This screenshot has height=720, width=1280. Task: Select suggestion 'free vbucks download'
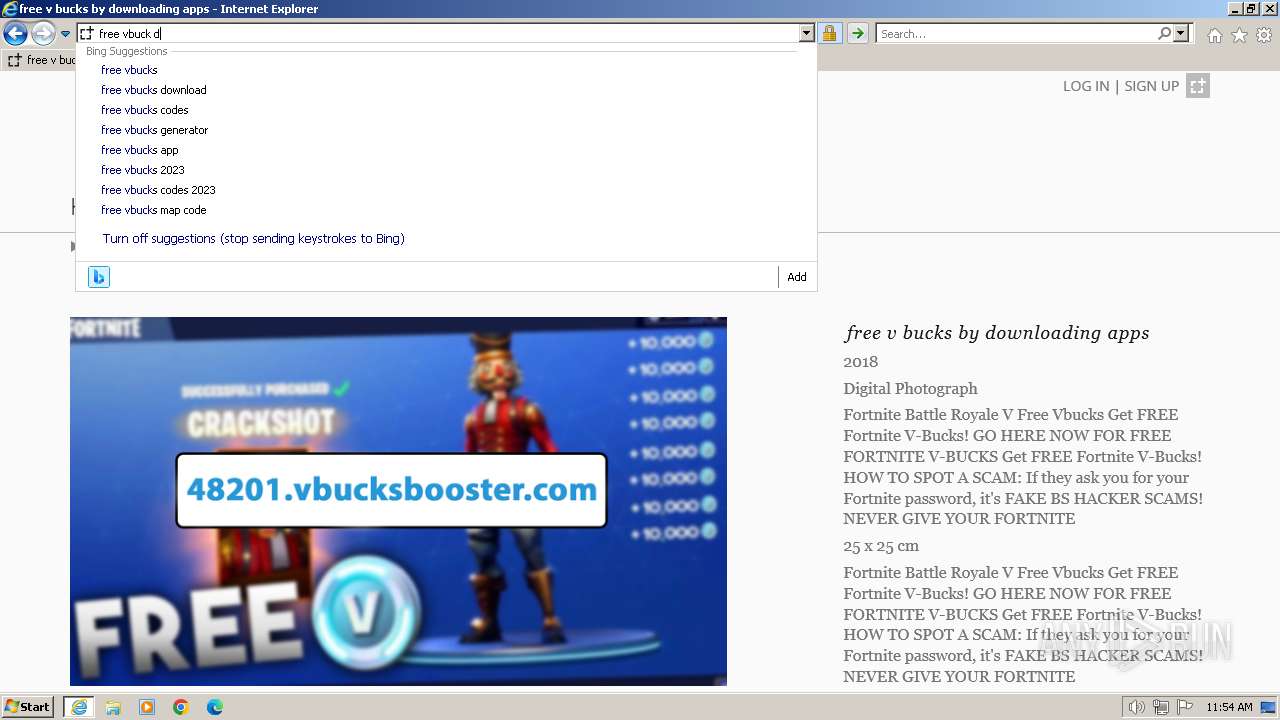click(x=154, y=90)
